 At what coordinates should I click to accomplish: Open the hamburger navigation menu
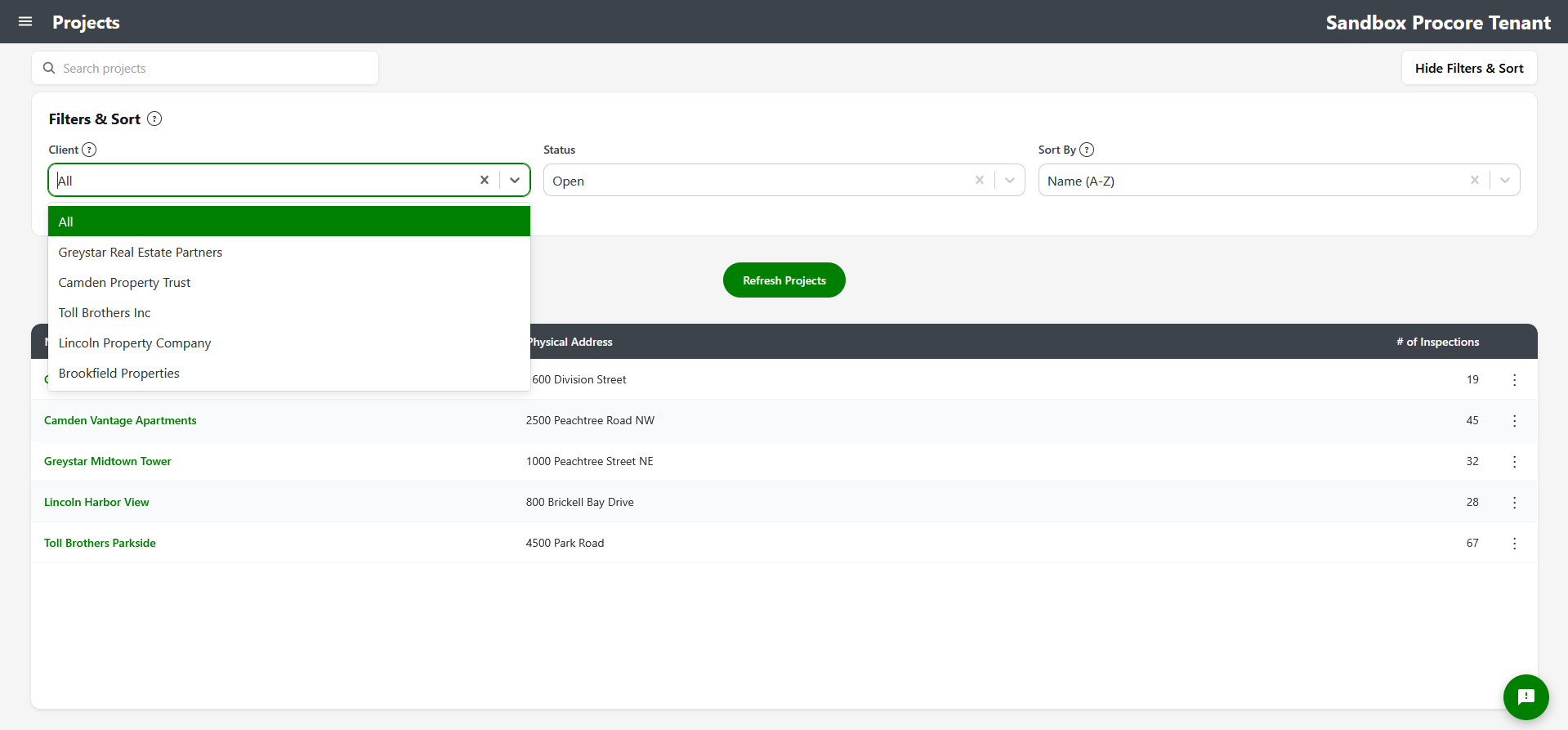pos(25,22)
